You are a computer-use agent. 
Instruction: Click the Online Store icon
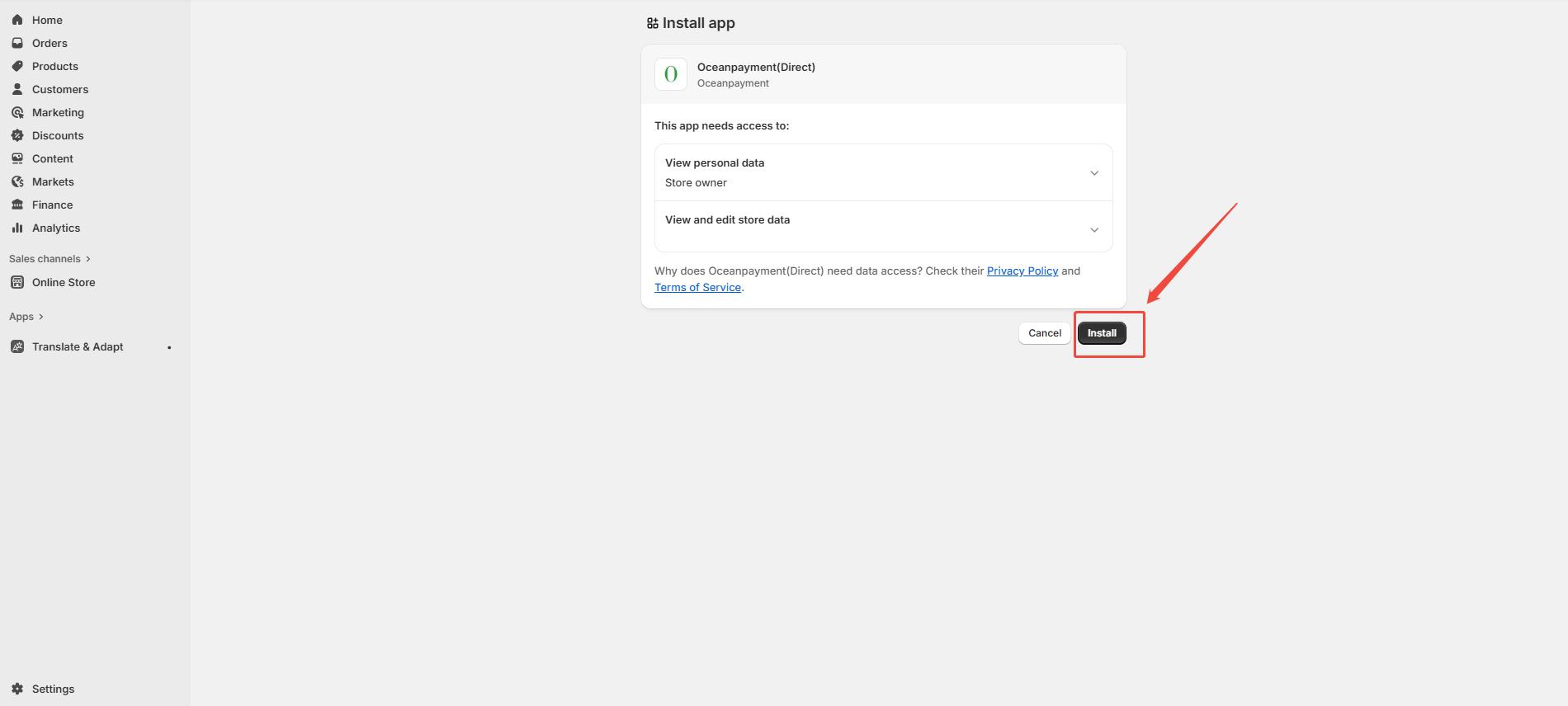pos(17,282)
